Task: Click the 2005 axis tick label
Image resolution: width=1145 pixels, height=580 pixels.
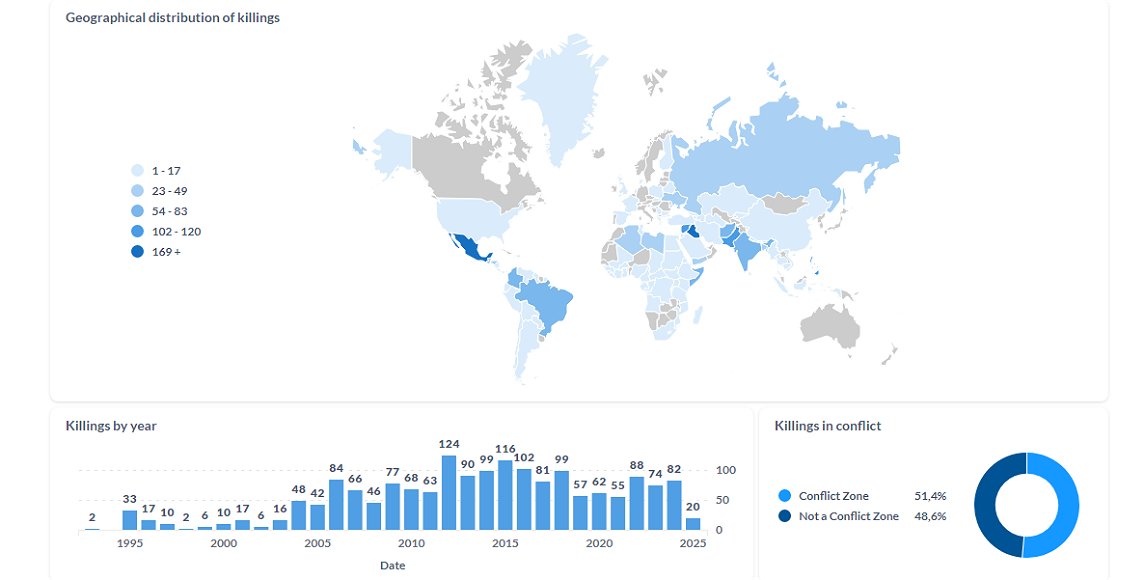Action: (318, 543)
